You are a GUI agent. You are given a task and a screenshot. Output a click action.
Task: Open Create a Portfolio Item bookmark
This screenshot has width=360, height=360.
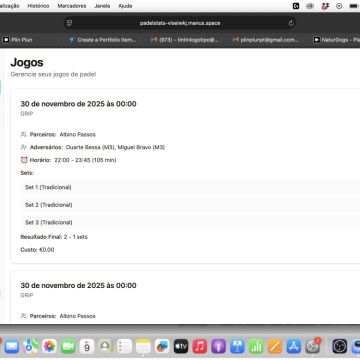pyautogui.click(x=102, y=40)
